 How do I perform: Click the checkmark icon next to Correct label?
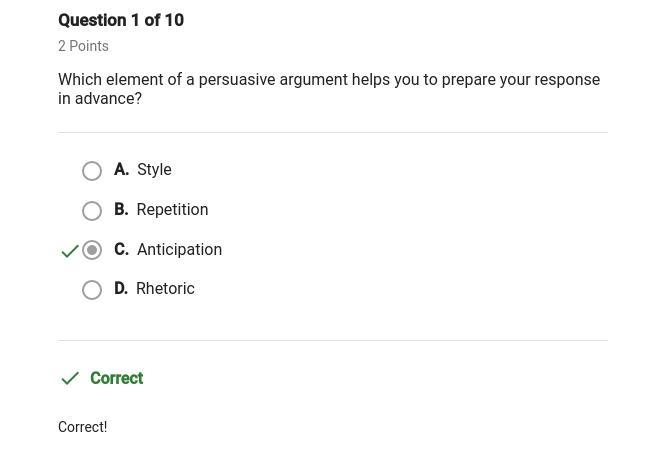(70, 378)
